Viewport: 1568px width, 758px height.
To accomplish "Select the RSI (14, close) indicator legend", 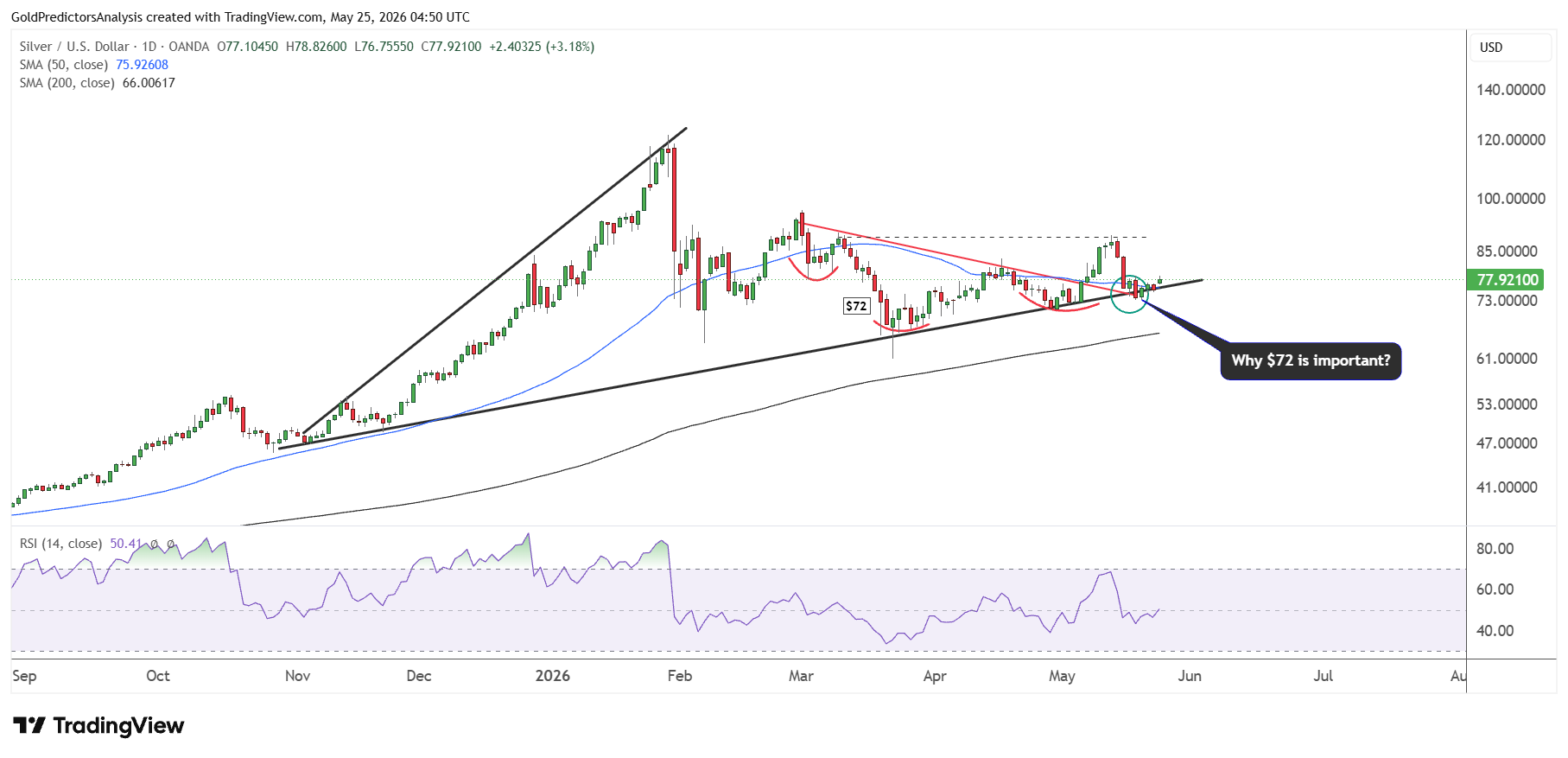I will (x=60, y=544).
